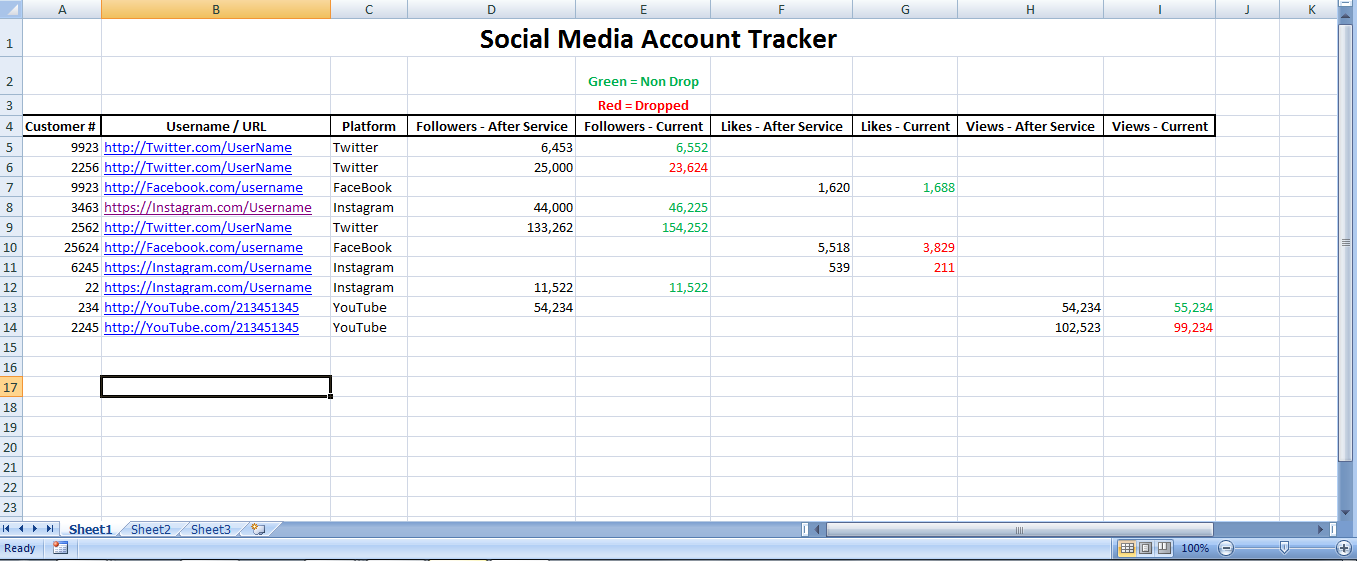Click the zoom slider handle

[x=1284, y=547]
